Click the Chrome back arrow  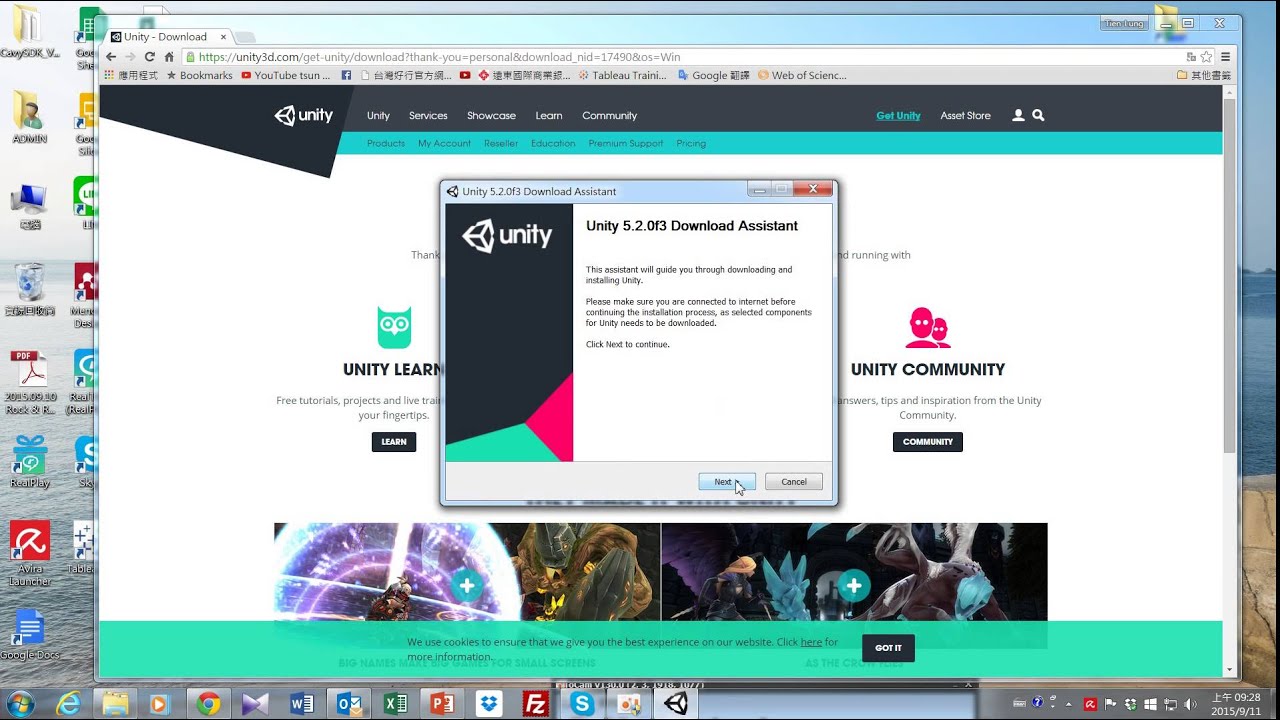(112, 57)
